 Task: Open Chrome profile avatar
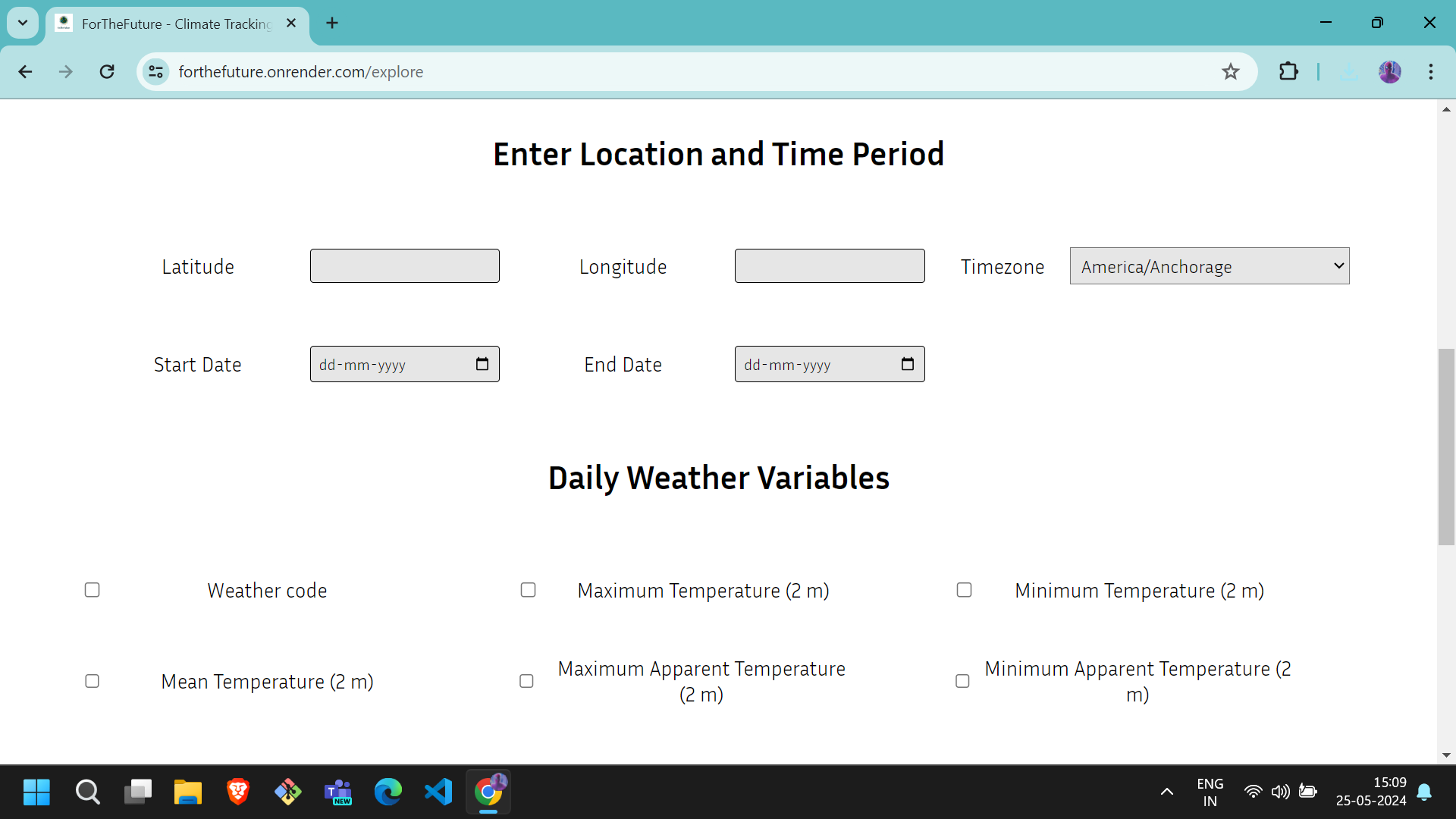pos(1389,72)
